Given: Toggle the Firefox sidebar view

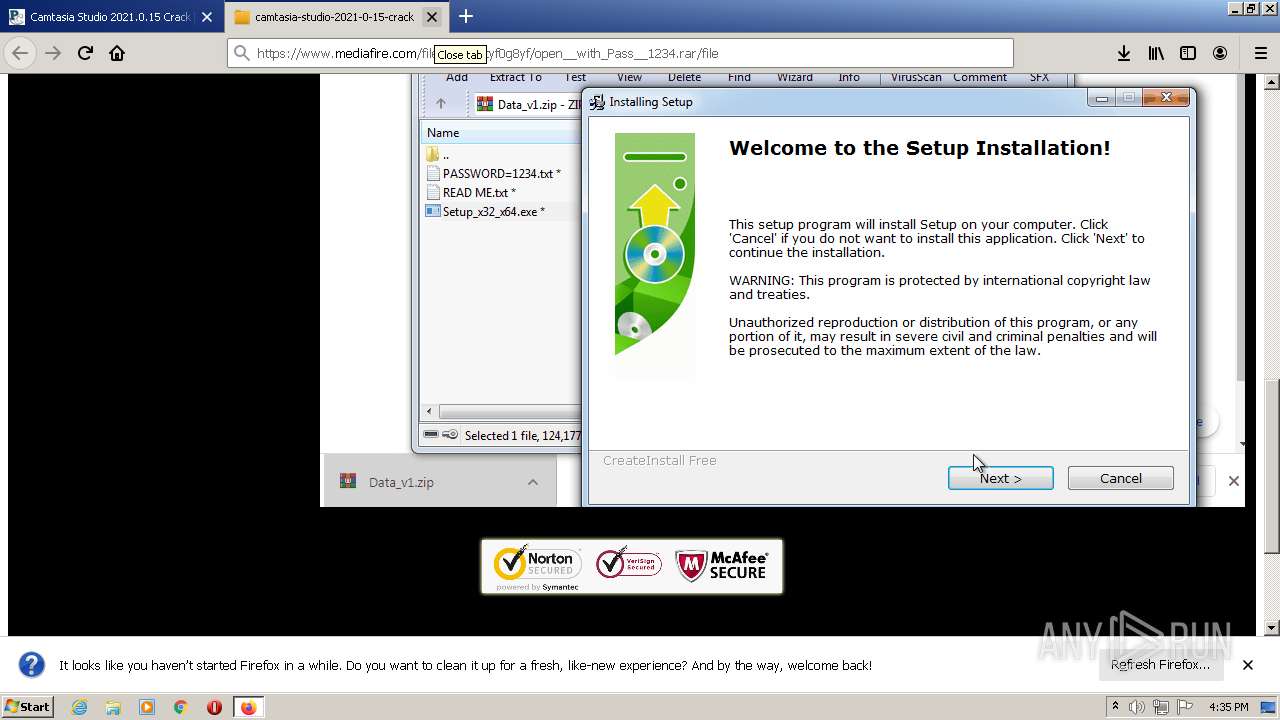Looking at the screenshot, I should 1188,53.
